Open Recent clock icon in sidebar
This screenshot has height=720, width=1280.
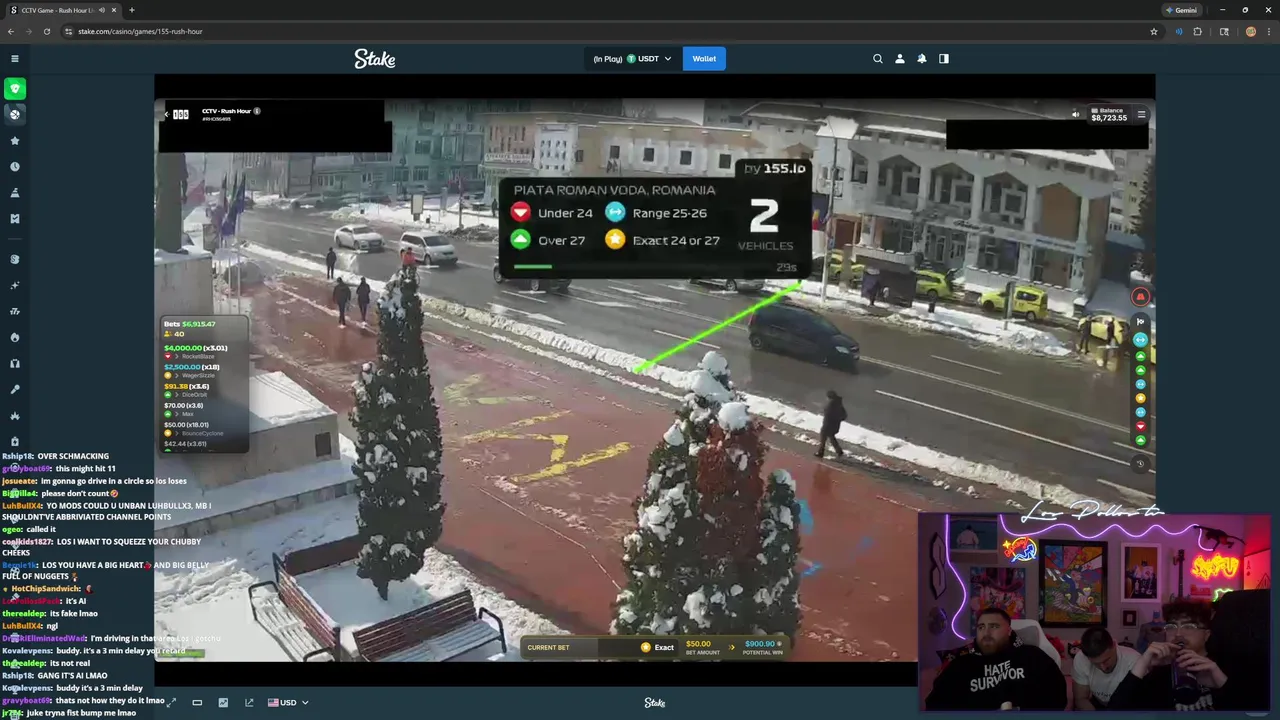click(15, 167)
